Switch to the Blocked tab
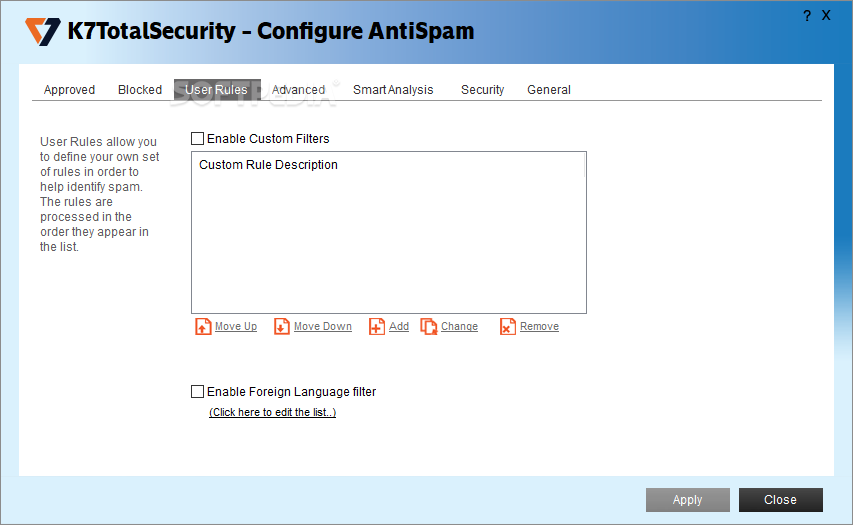 coord(140,90)
